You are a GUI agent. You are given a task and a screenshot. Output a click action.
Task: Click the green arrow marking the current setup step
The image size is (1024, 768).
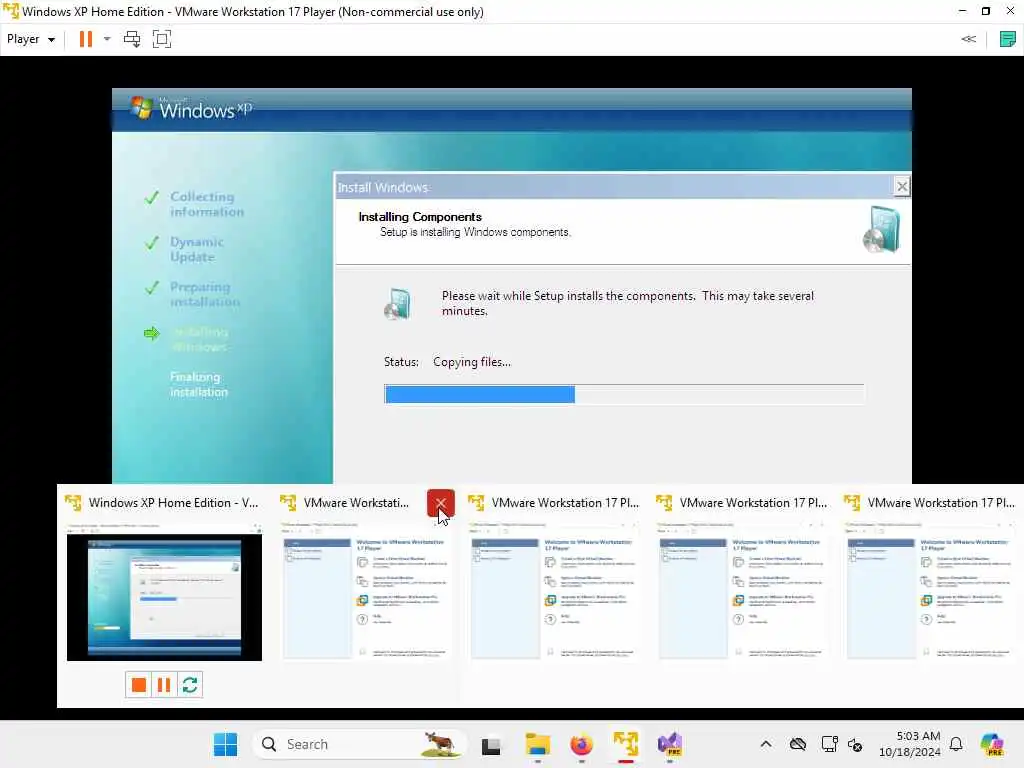pyautogui.click(x=152, y=334)
